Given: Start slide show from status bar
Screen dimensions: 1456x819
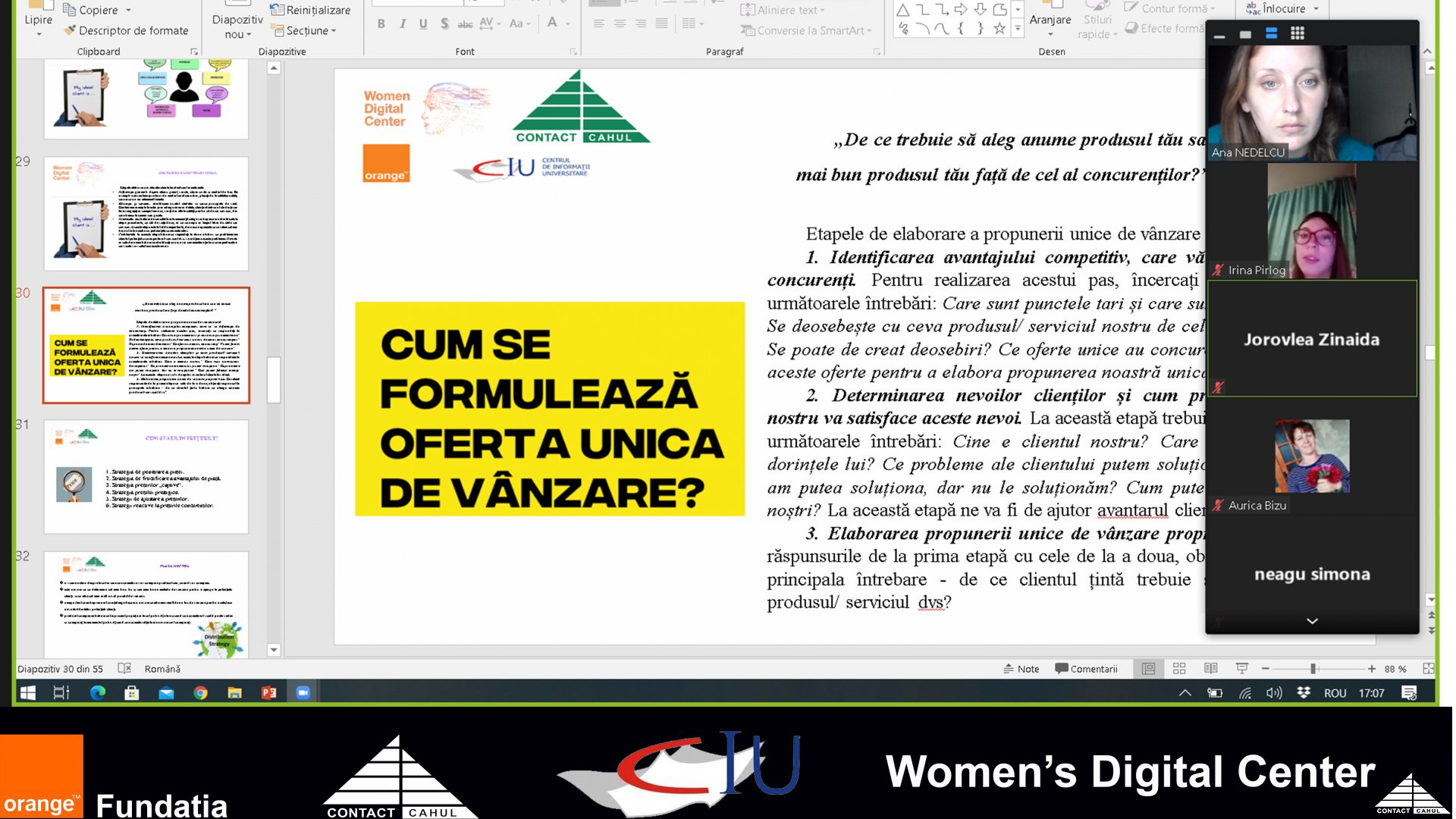Looking at the screenshot, I should 1241,669.
